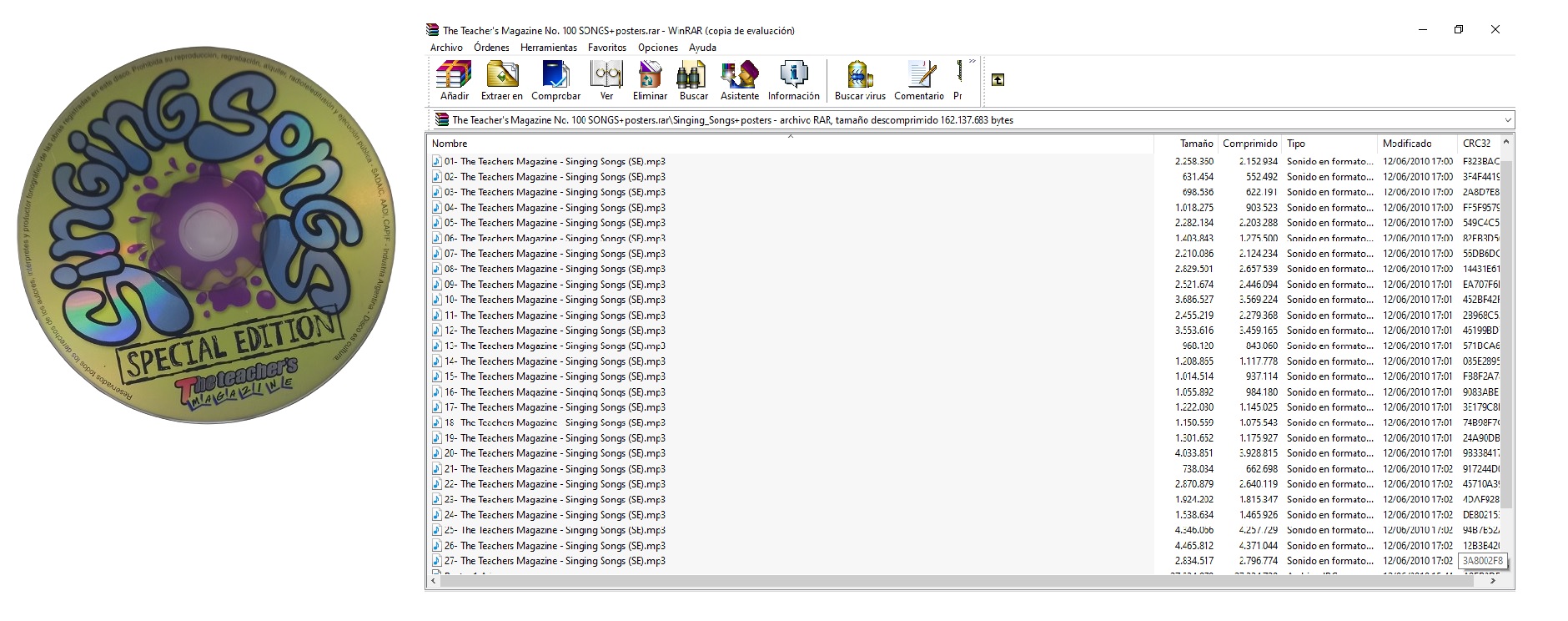Open the Favoritos menu
This screenshot has height=621, width=1568.
(x=607, y=48)
